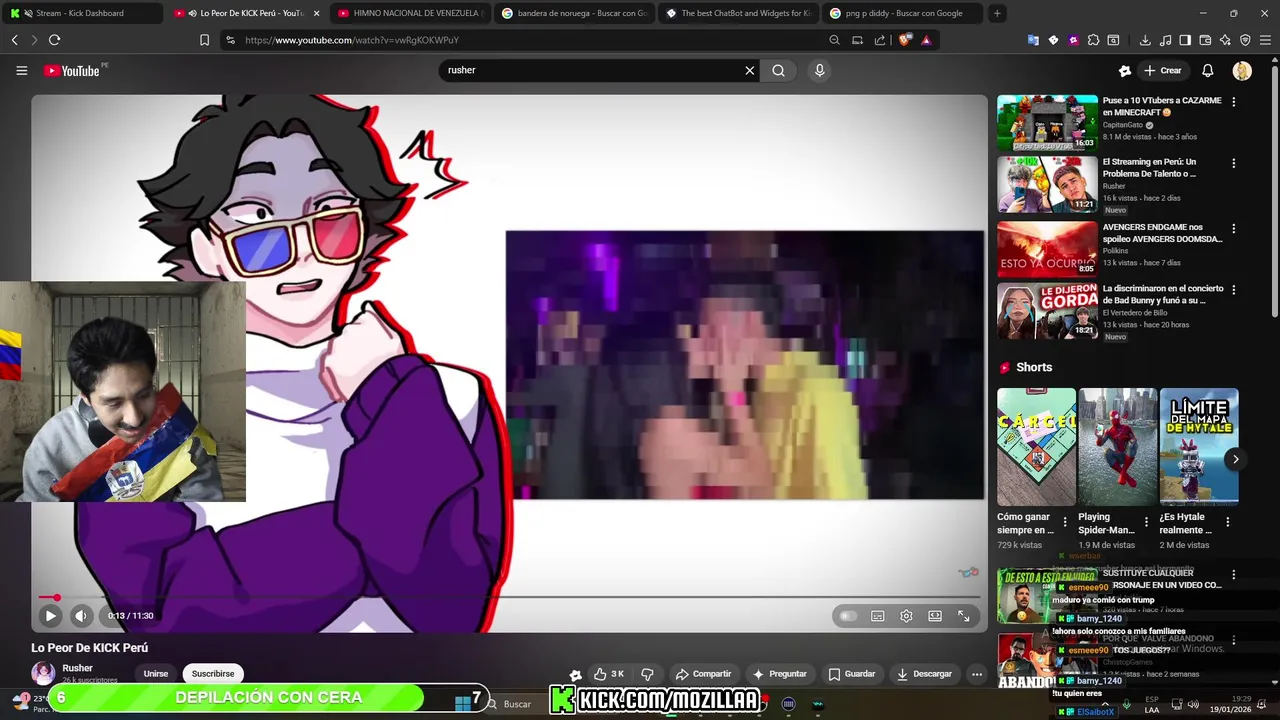Viewport: 1280px width, 720px height.
Task: Clear the search text with the X
Action: pyautogui.click(x=749, y=70)
